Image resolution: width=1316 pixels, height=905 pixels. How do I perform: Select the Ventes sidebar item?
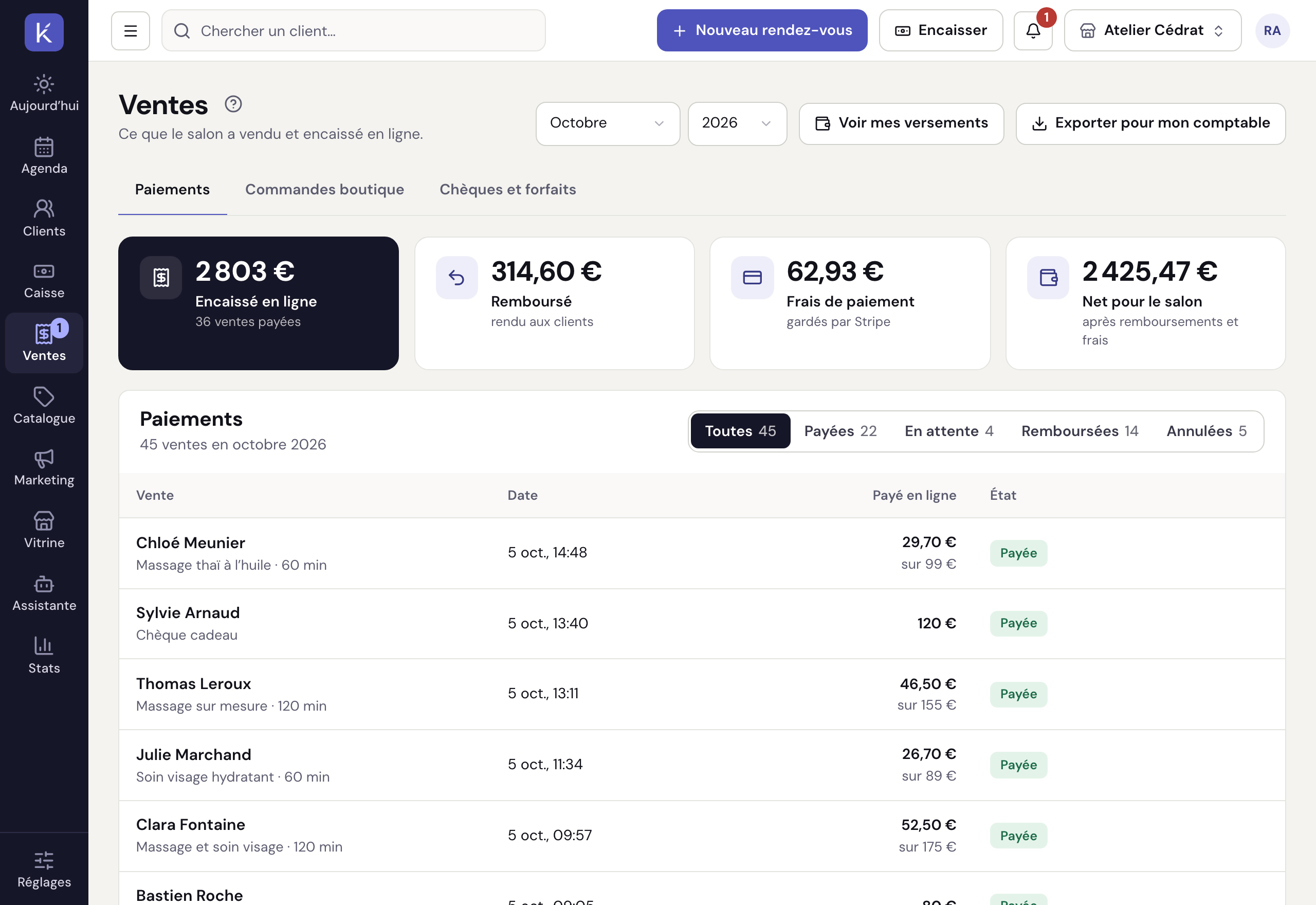(44, 343)
